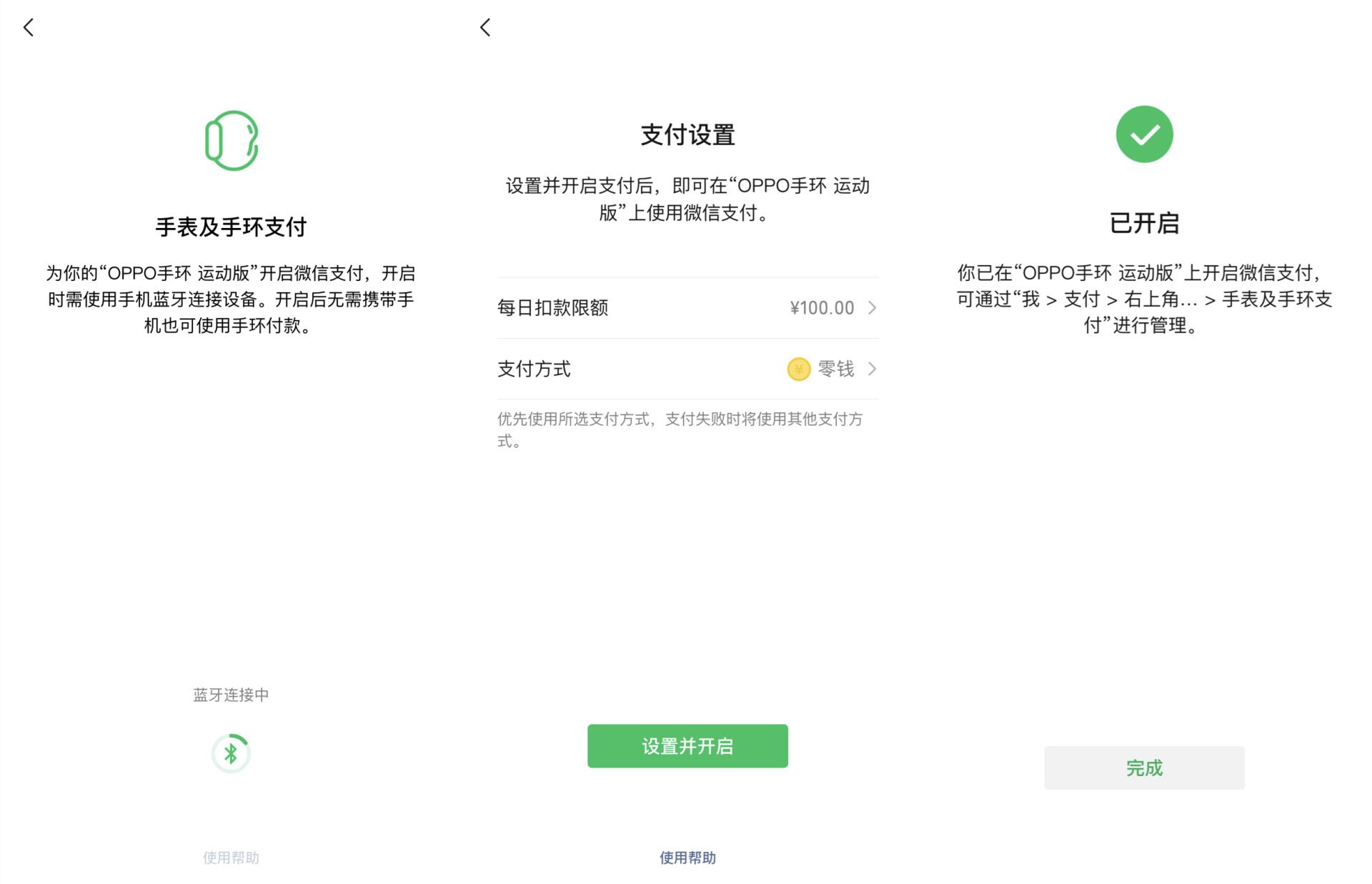Click the Bluetooth connection progress ring
Image resolution: width=1372 pixels, height=884 pixels.
tap(230, 753)
